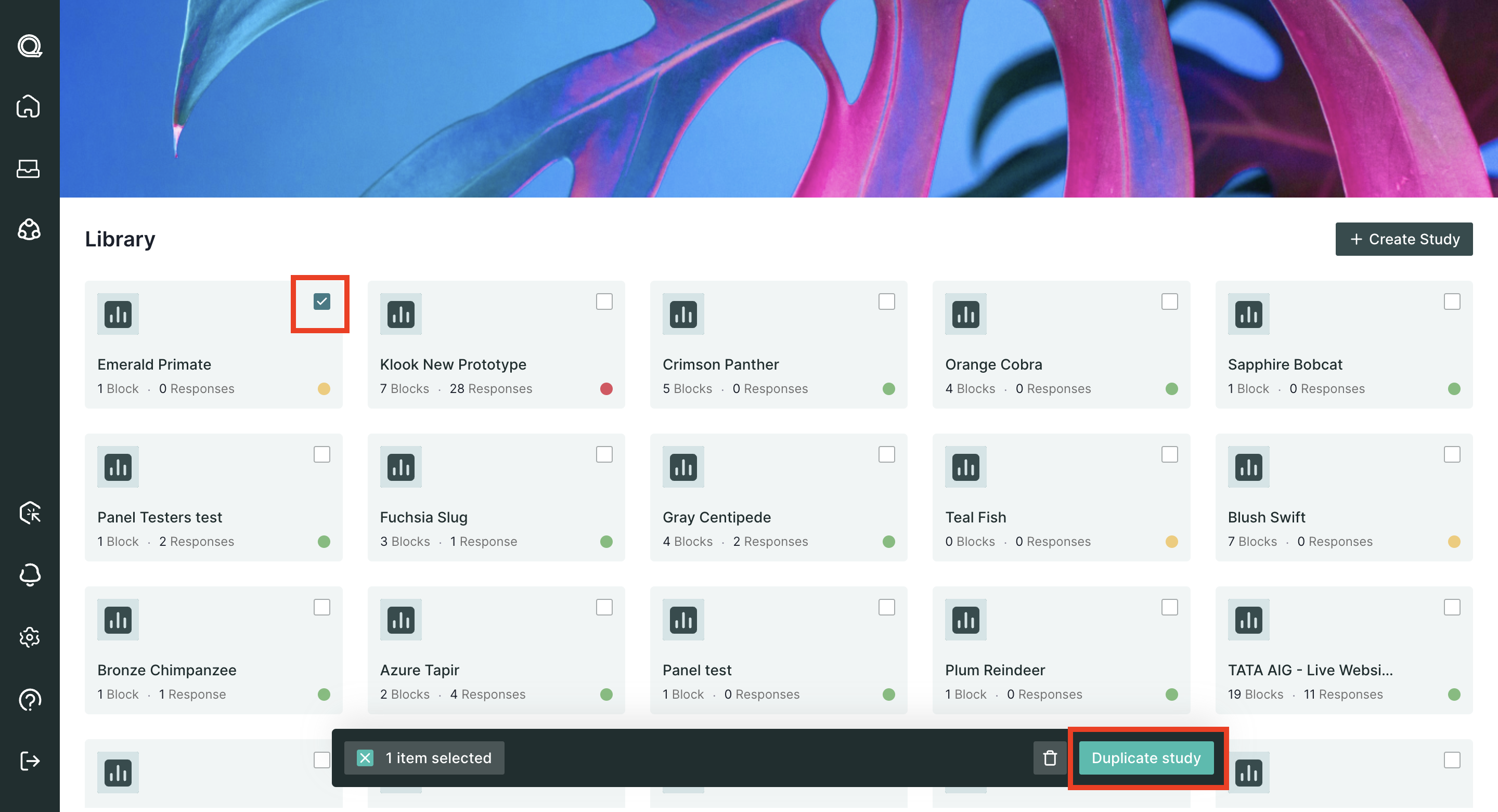
Task: Open the help question mark icon
Action: pyautogui.click(x=29, y=699)
